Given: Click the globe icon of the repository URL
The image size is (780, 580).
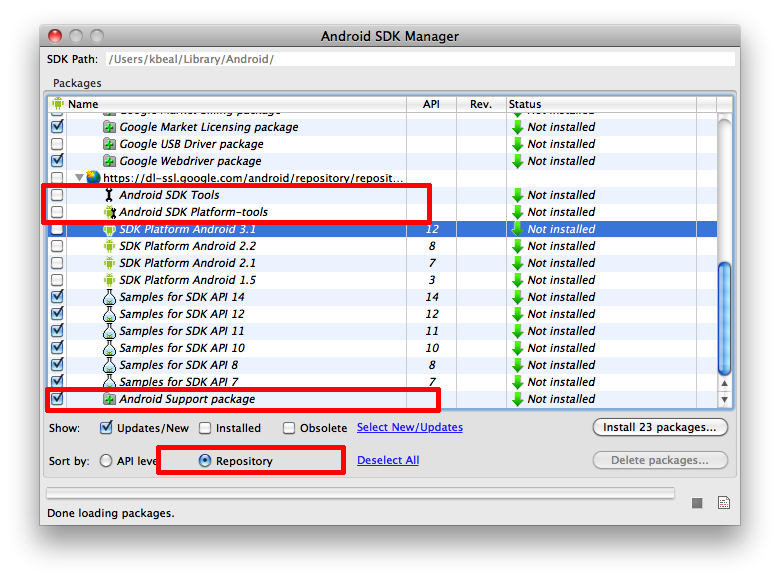Looking at the screenshot, I should coord(93,177).
